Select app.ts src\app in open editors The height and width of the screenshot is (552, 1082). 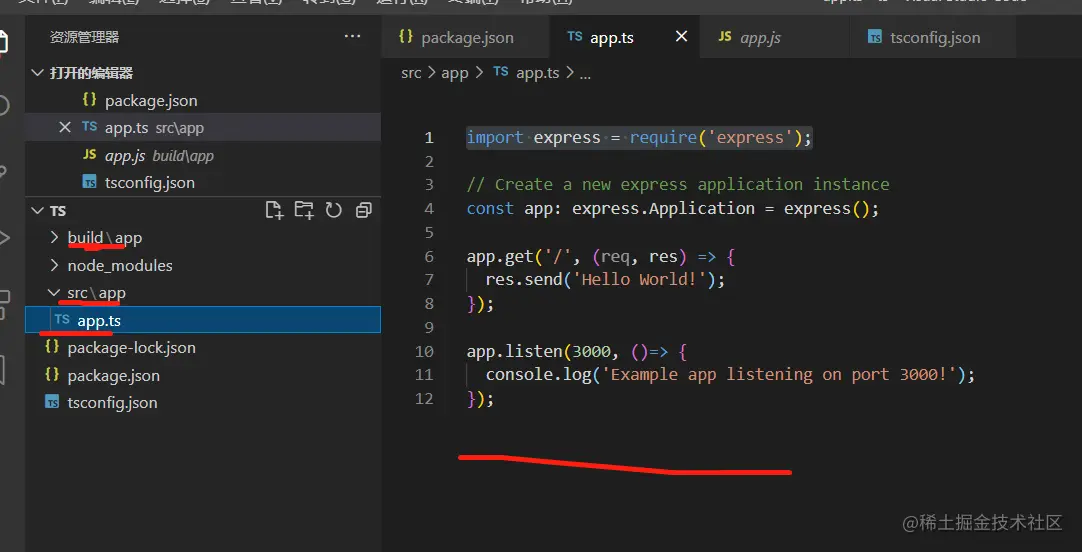(203, 128)
